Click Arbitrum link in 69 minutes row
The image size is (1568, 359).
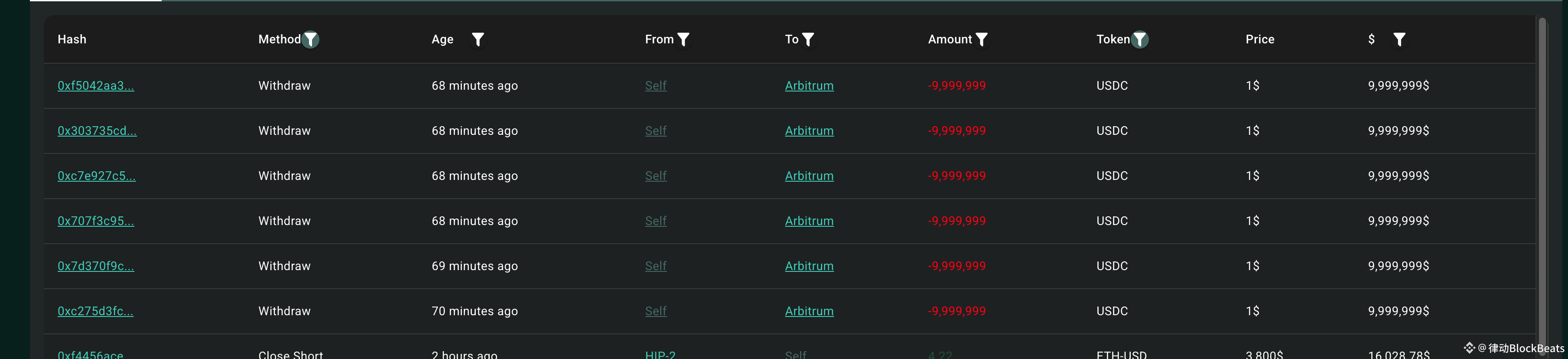point(809,266)
